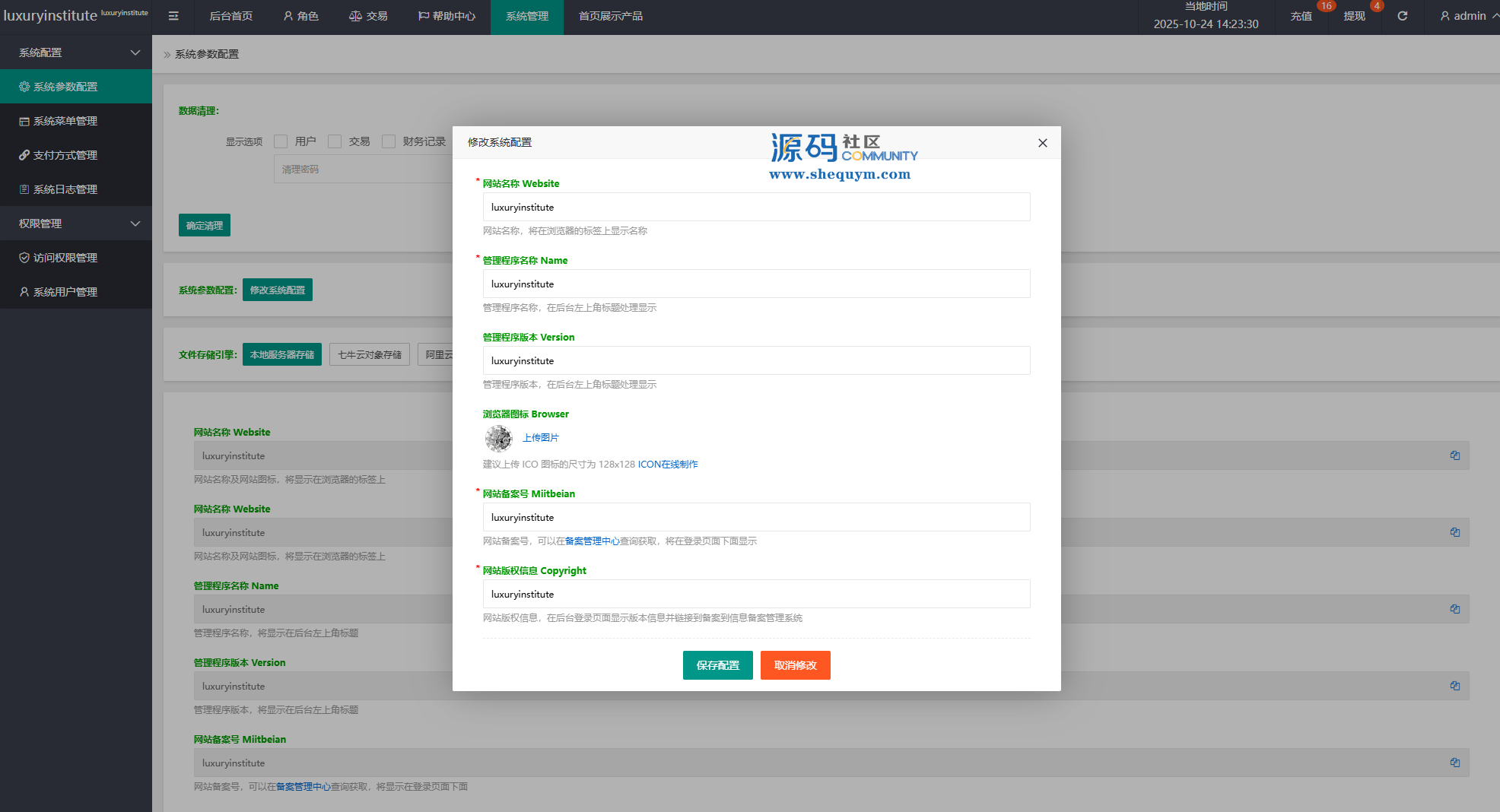The image size is (1500, 812).
Task: Click the 网站版权信息 Copyright input field
Action: (756, 594)
